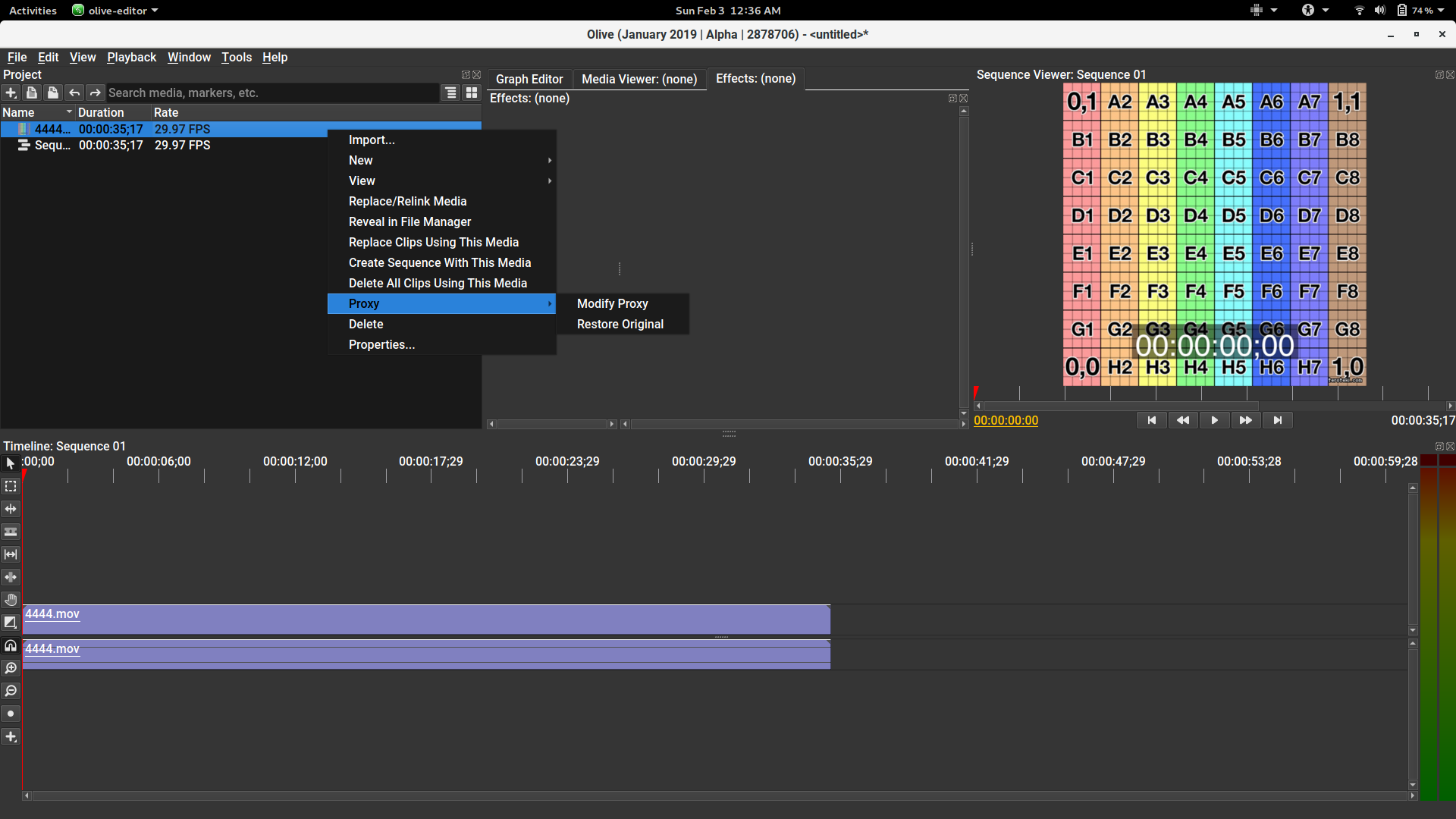
Task: Select the Hand tool icon
Action: [11, 600]
